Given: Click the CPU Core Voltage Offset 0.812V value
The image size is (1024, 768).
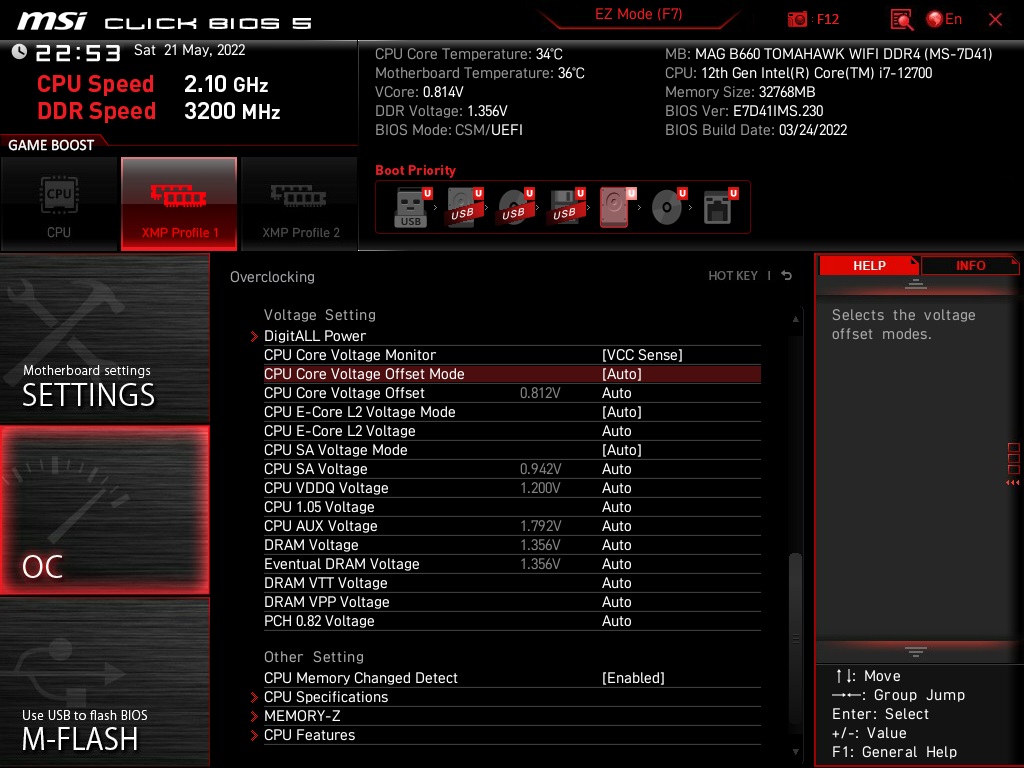Looking at the screenshot, I should click(540, 393).
